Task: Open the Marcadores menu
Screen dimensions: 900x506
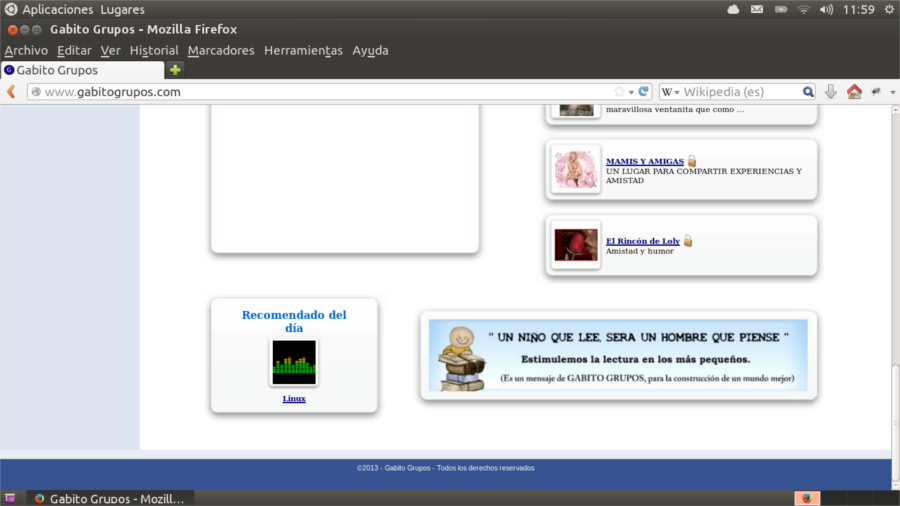Action: tap(221, 50)
